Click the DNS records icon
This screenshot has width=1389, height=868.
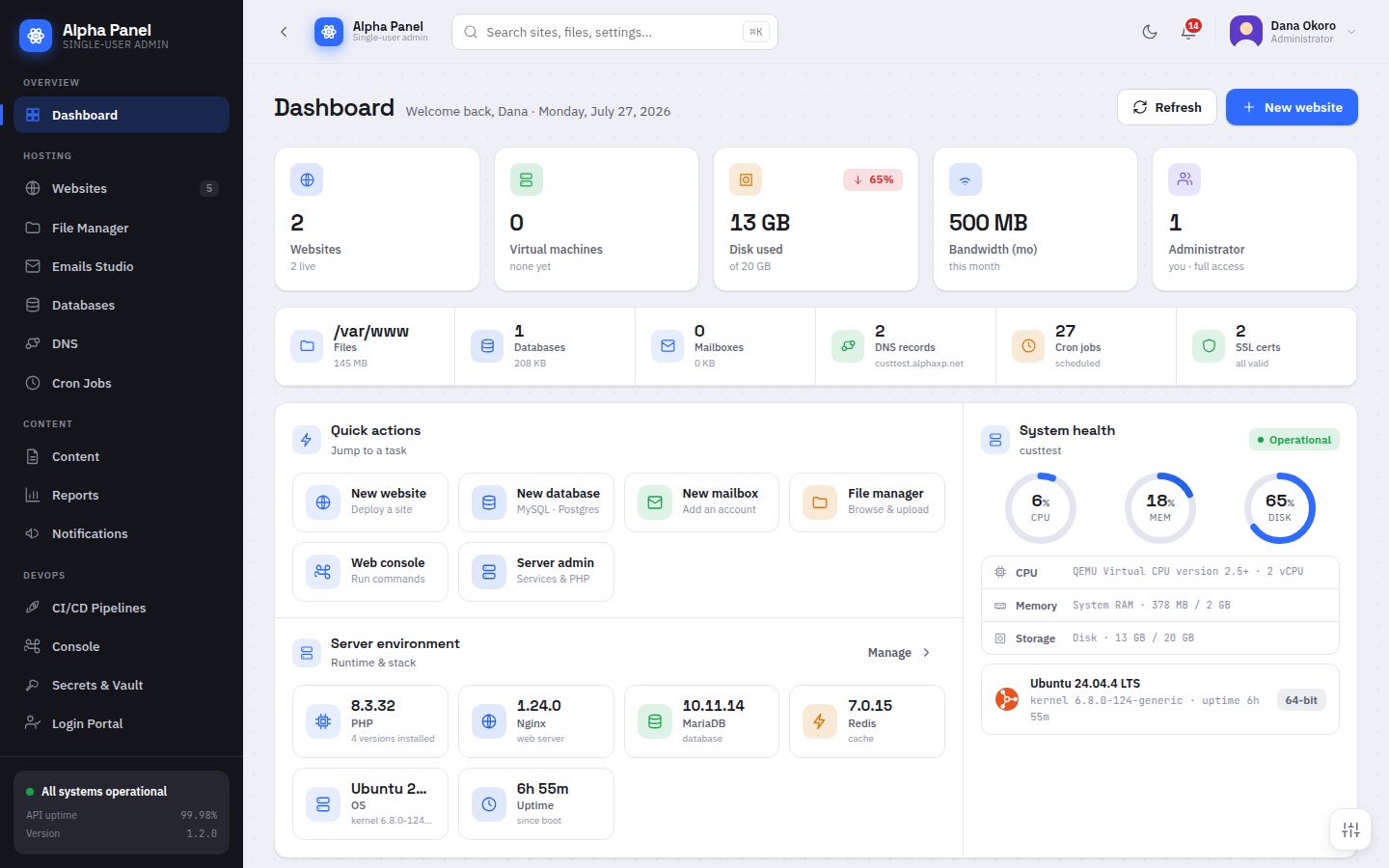pos(848,346)
